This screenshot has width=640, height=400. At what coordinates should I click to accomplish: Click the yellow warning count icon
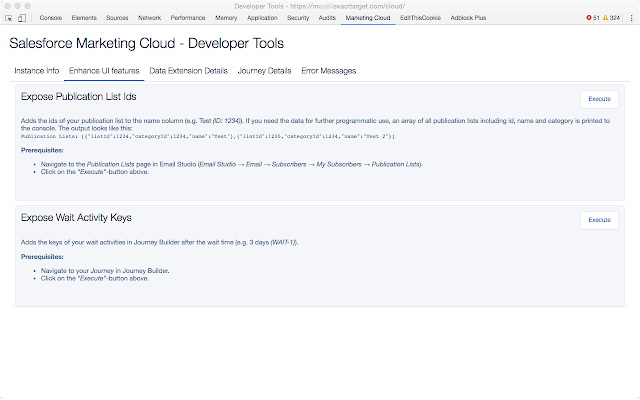[605, 18]
